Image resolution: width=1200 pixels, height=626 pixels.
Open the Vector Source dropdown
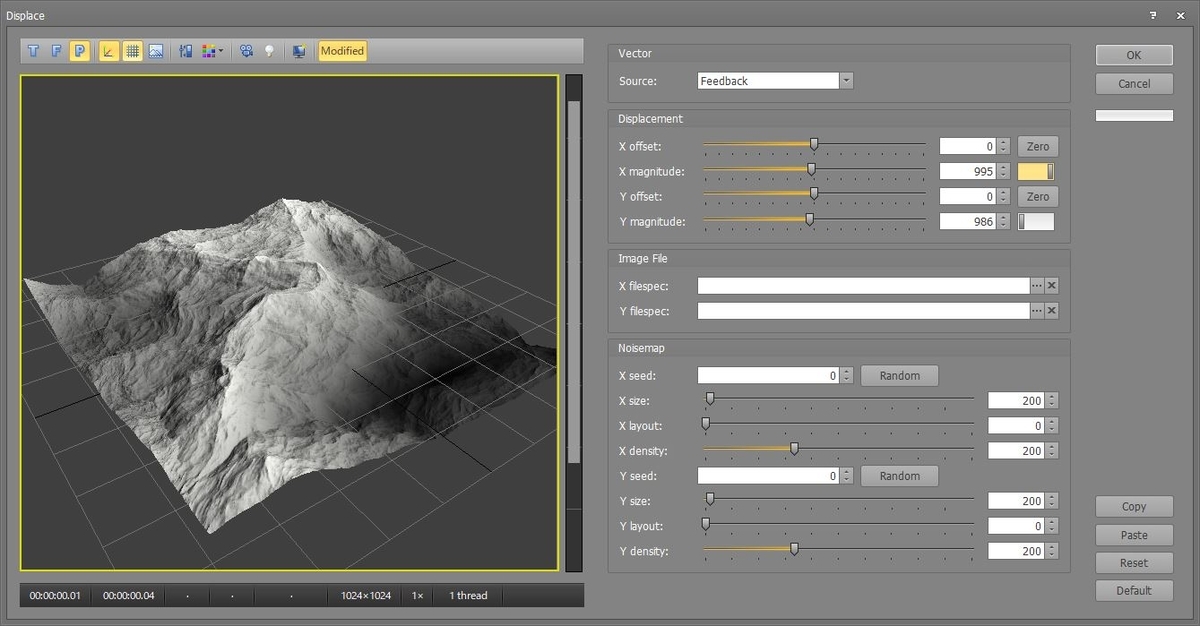[846, 81]
